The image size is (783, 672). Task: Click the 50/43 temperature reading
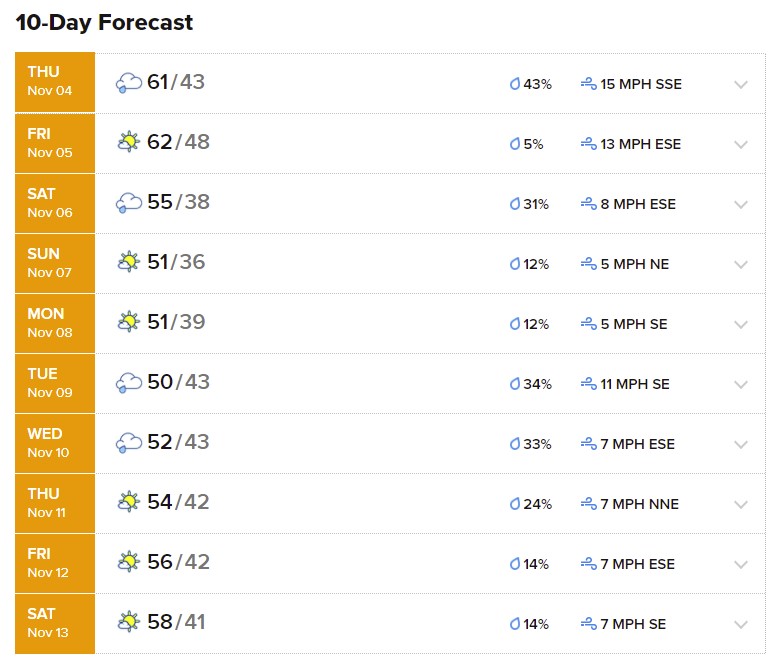(x=178, y=382)
